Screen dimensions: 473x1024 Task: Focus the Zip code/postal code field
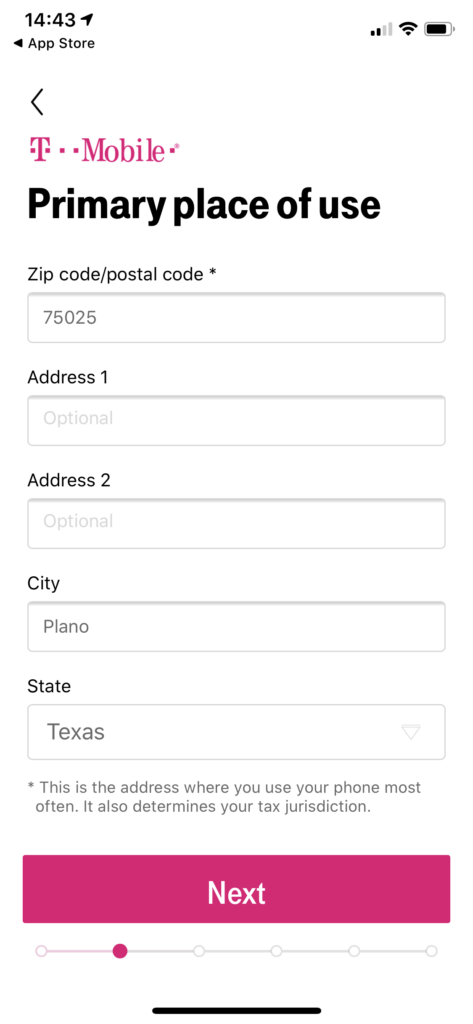point(236,317)
